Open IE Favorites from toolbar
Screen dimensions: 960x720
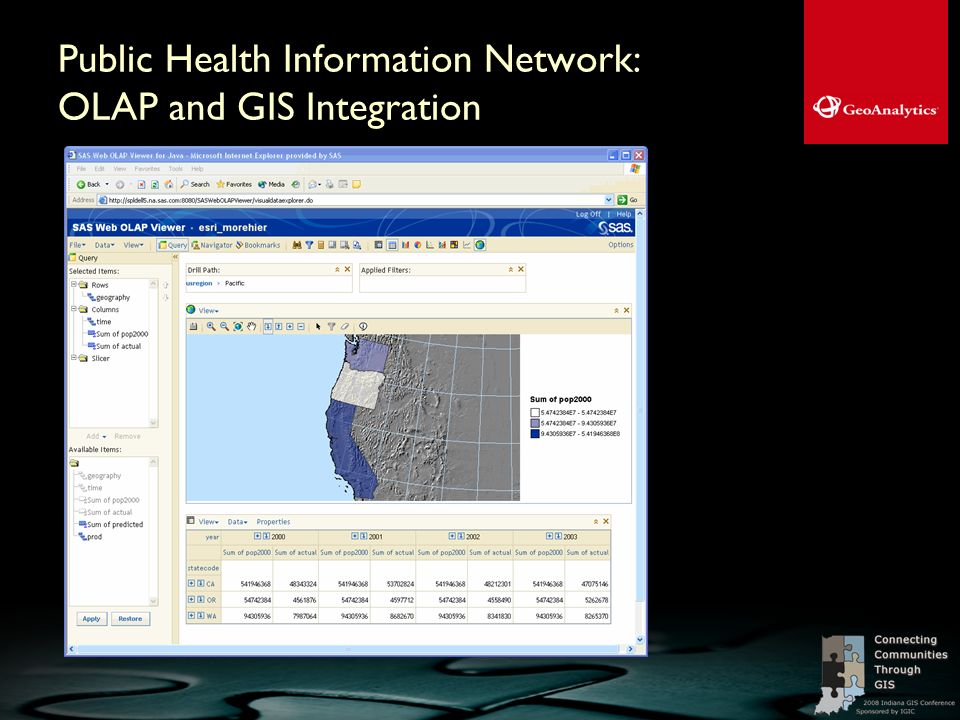(234, 184)
